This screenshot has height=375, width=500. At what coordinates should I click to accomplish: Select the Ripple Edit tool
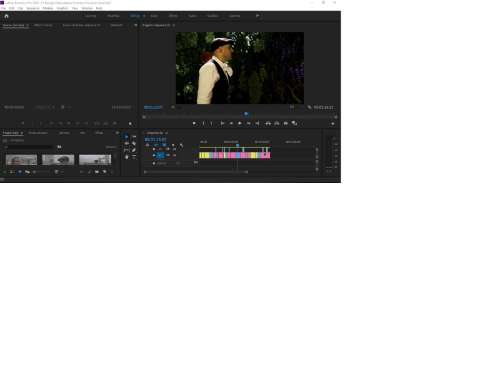coord(126,143)
